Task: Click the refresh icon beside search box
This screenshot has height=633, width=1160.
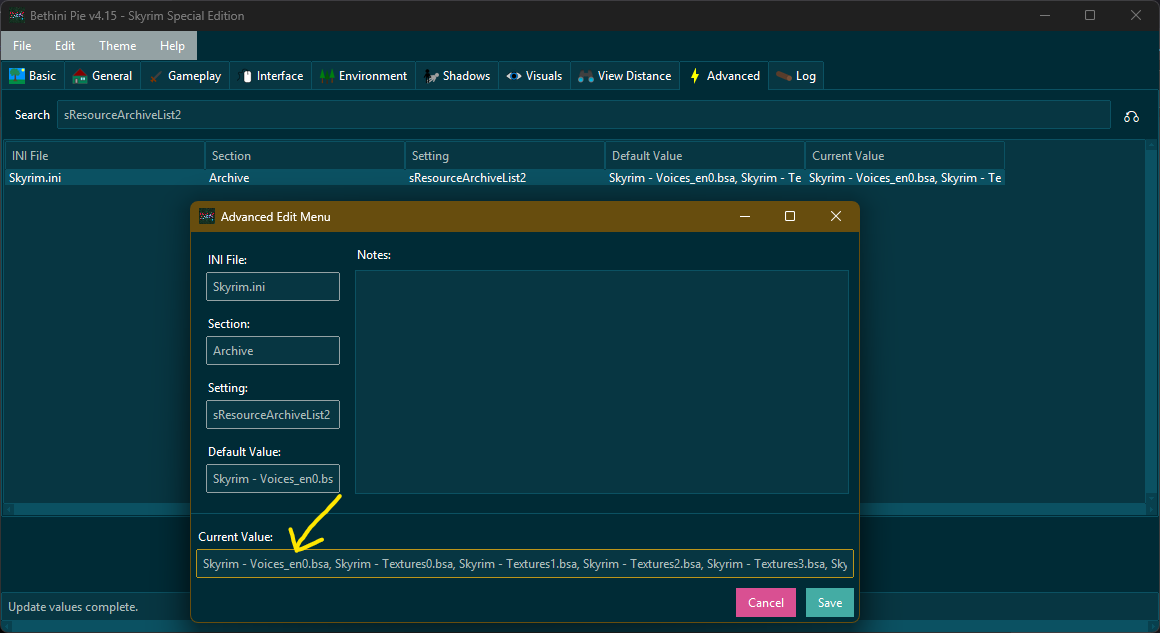Action: (1131, 116)
